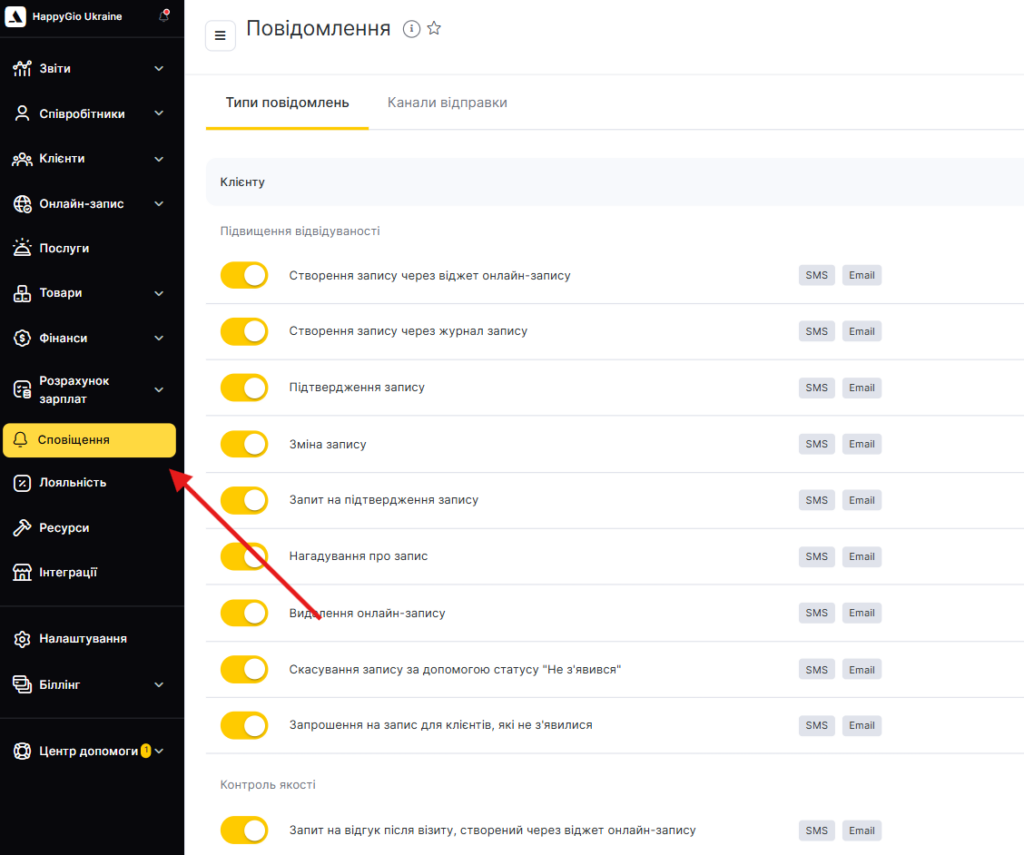Expand the Звіти menu chevron

click(159, 69)
